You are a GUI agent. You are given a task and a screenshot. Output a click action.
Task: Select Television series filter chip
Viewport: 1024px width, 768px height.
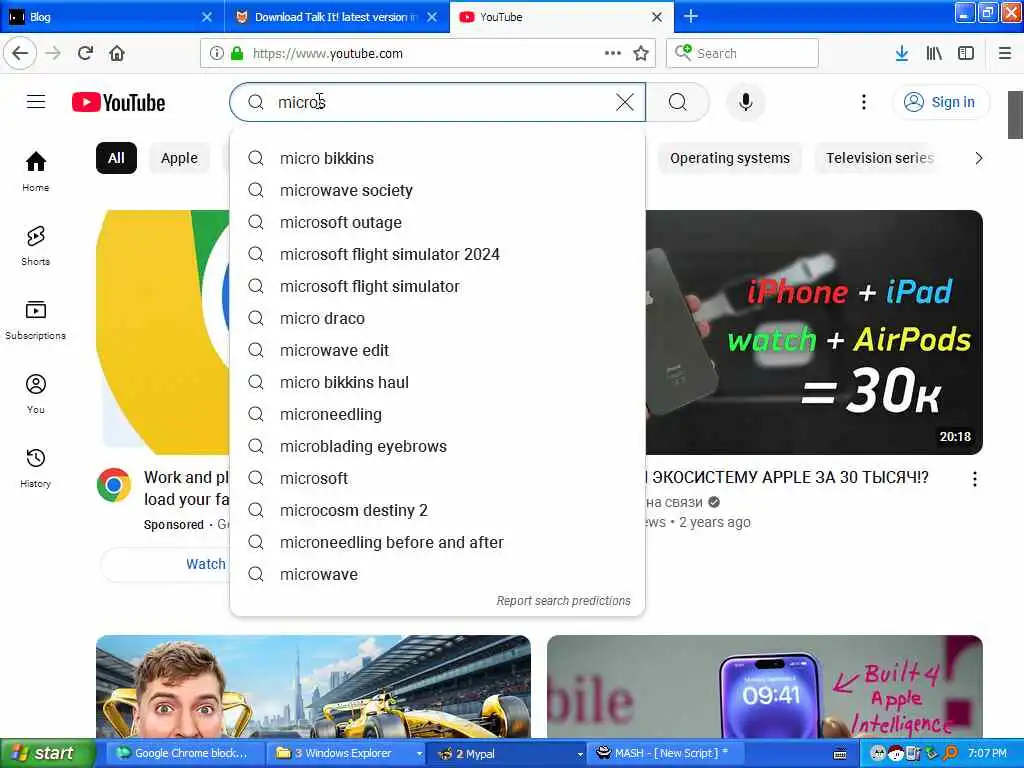(x=879, y=158)
